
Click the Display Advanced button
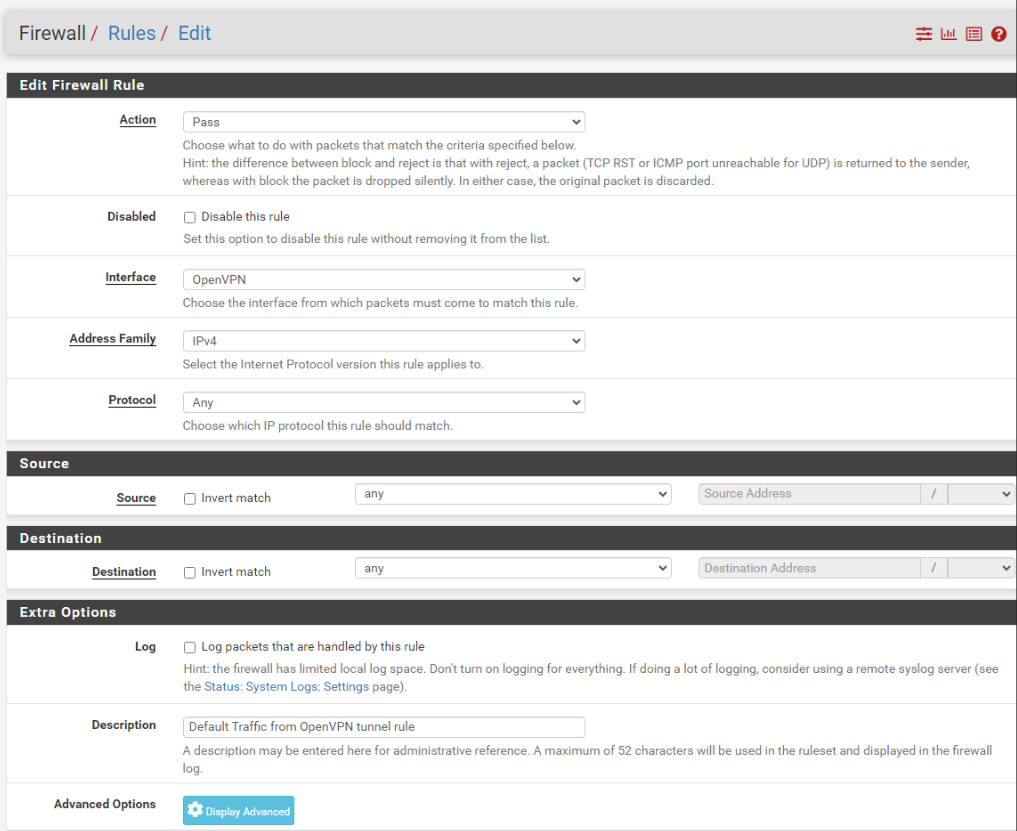click(239, 810)
